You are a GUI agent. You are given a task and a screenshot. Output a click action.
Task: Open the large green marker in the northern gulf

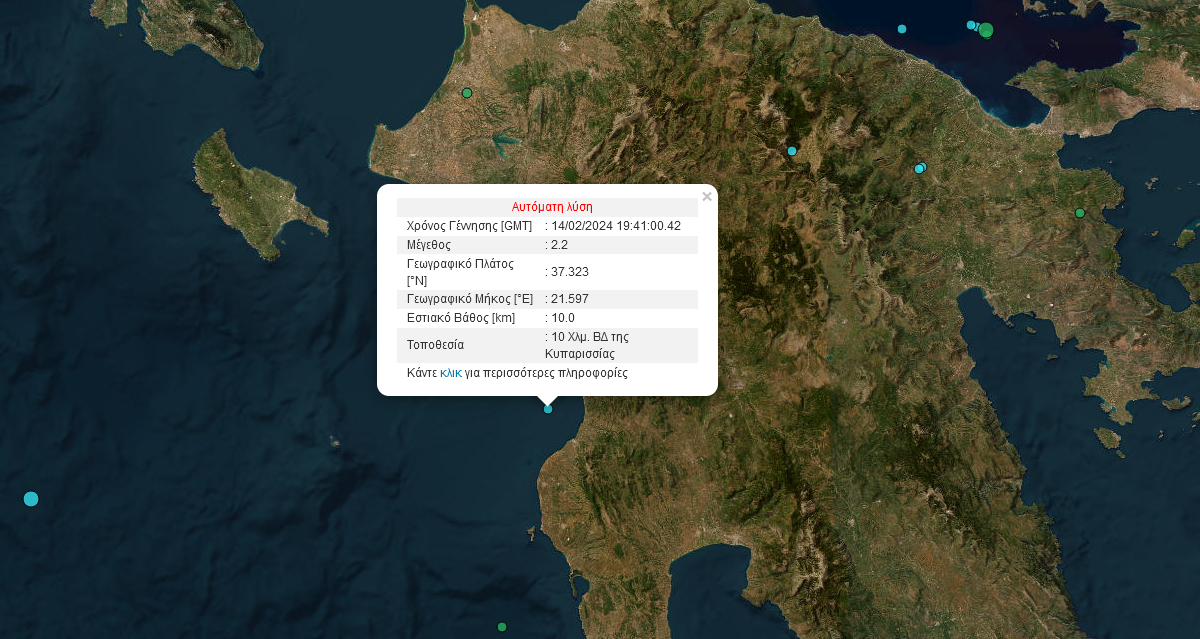click(986, 30)
